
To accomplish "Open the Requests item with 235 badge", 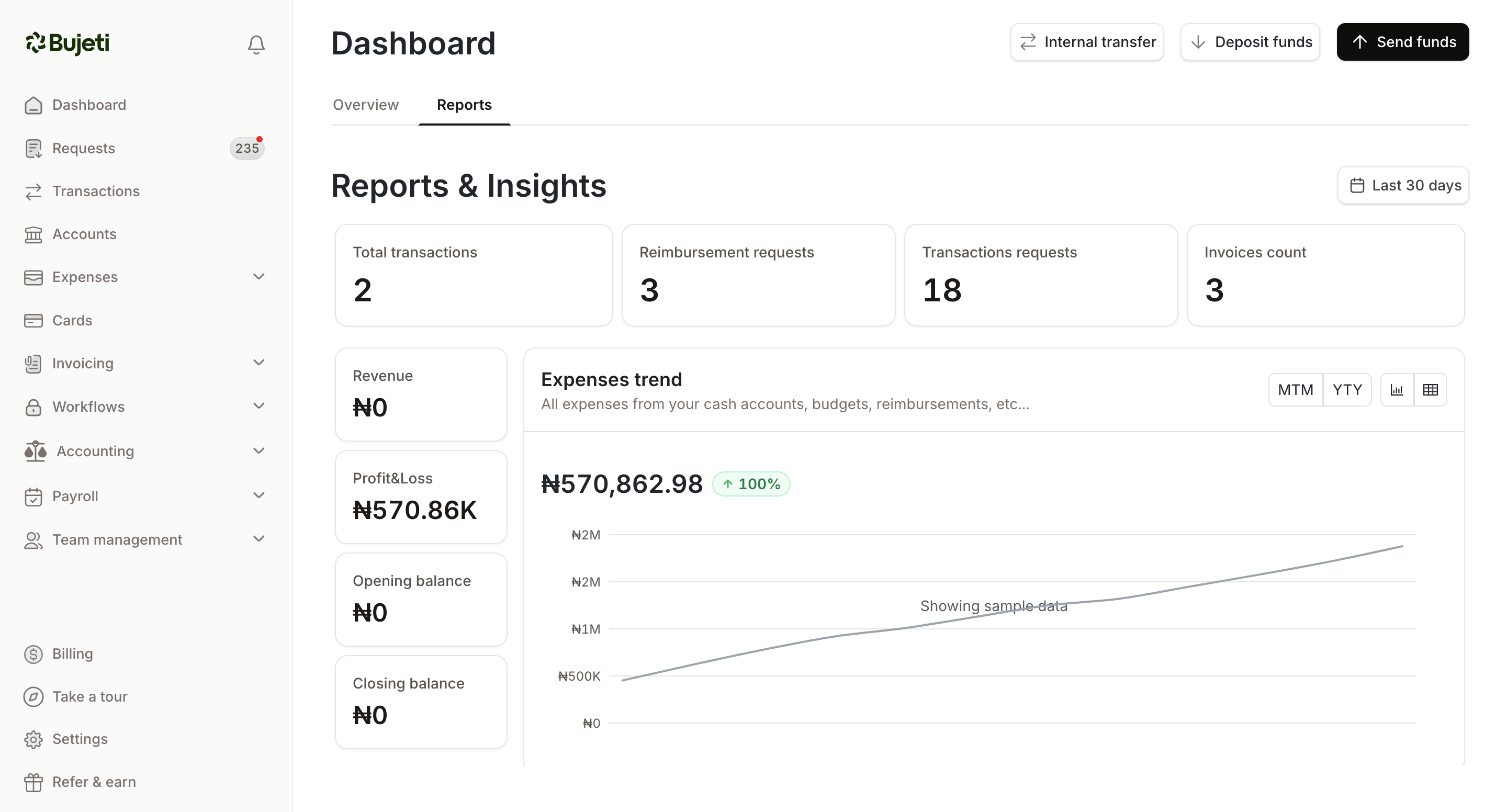I will (84, 148).
